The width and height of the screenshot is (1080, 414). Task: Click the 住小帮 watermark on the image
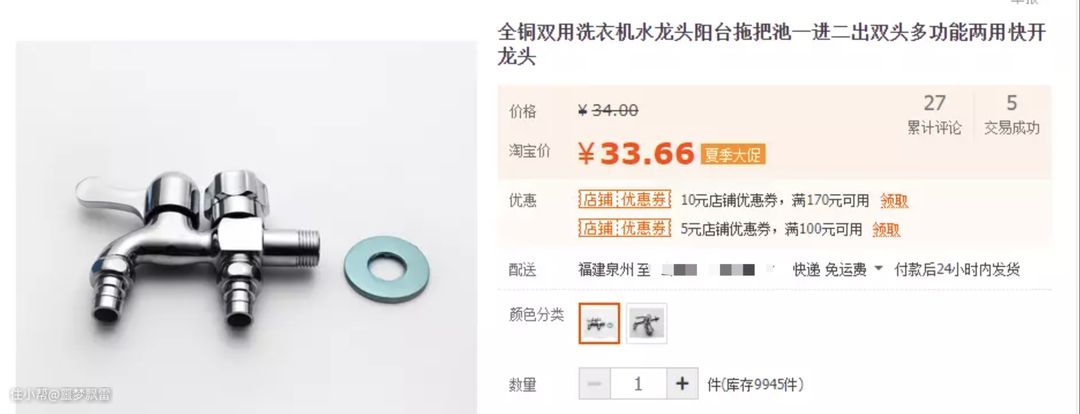61,395
